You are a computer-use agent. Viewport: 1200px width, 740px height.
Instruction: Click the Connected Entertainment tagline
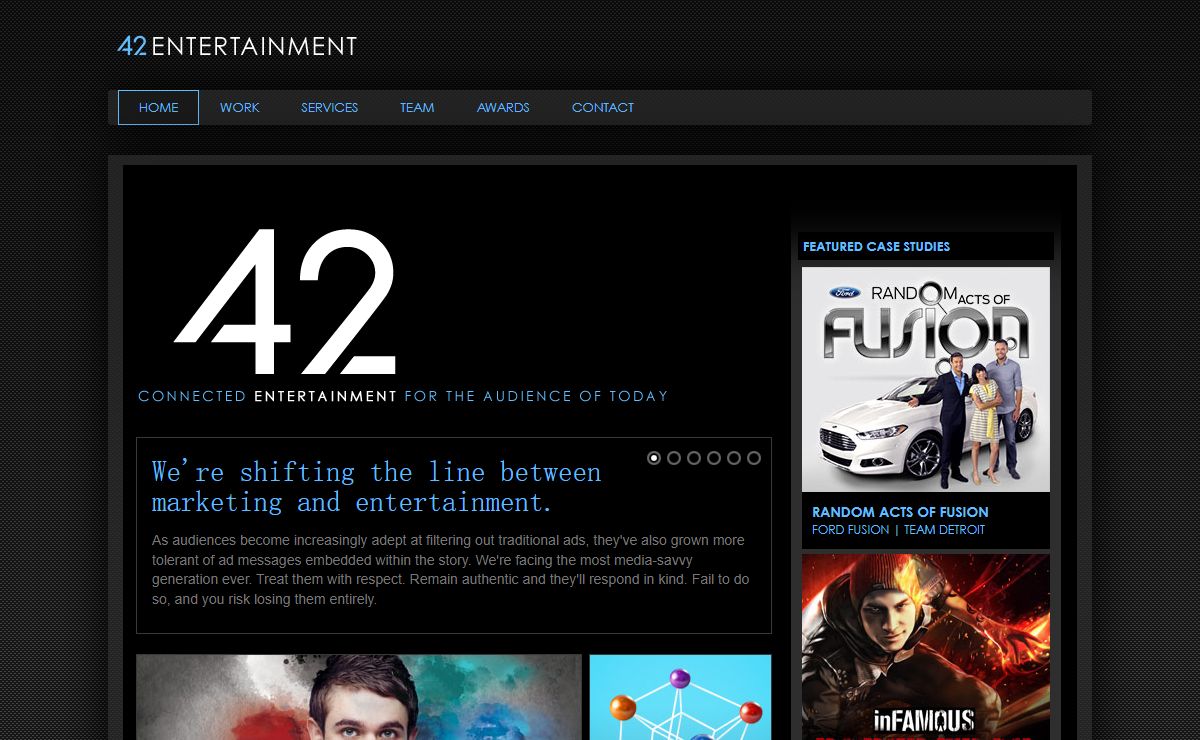pyautogui.click(x=403, y=396)
